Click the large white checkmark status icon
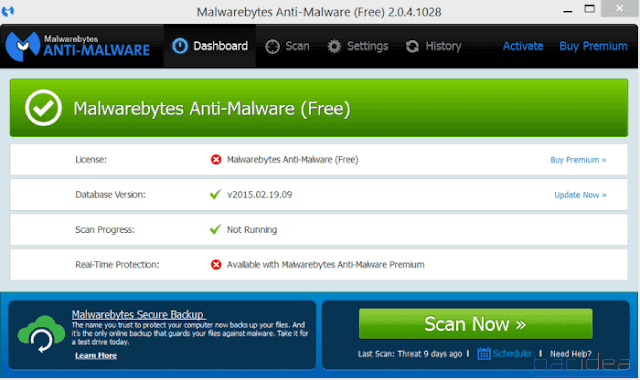Screen dimensions: 640x380 (43, 108)
